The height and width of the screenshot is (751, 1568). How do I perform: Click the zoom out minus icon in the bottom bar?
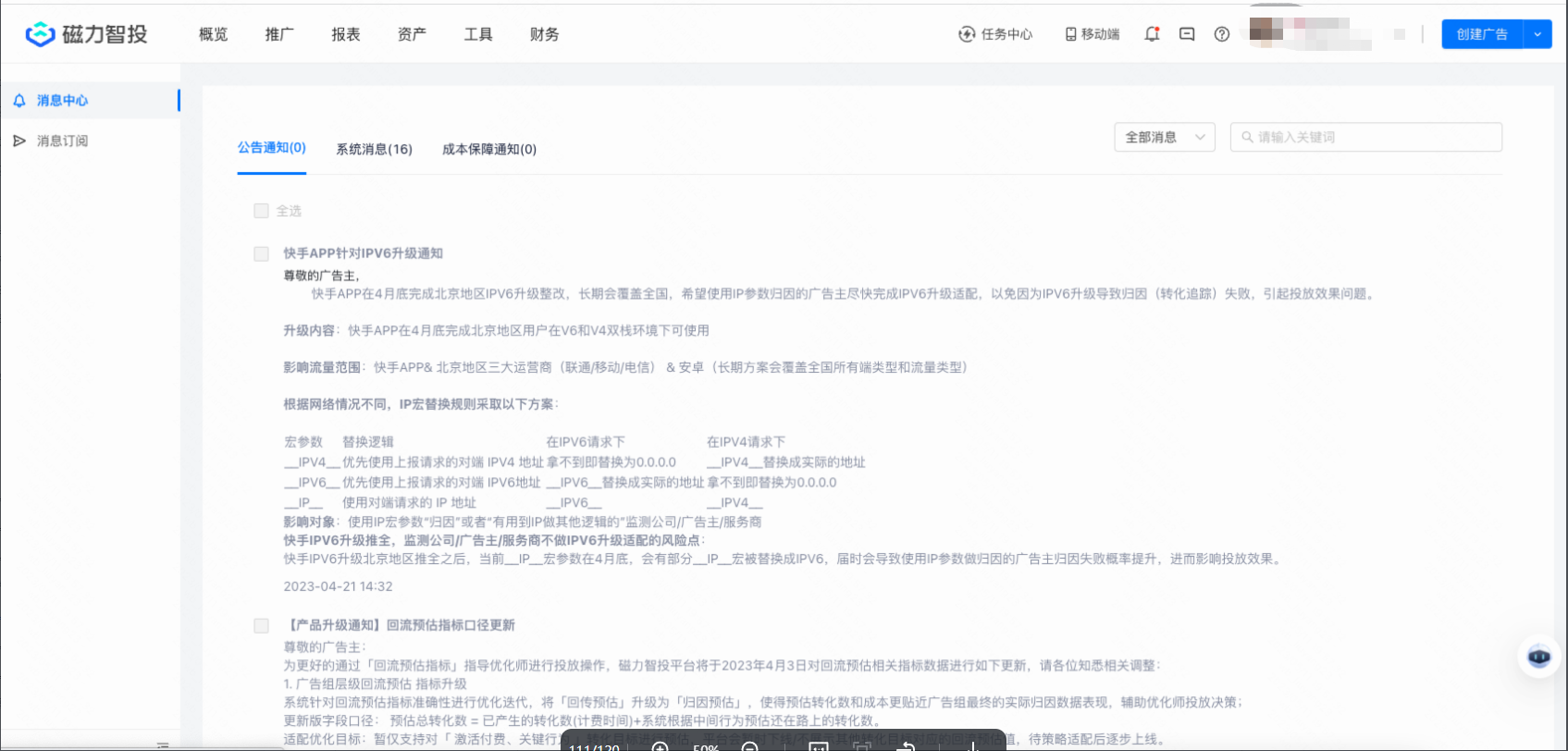750,746
